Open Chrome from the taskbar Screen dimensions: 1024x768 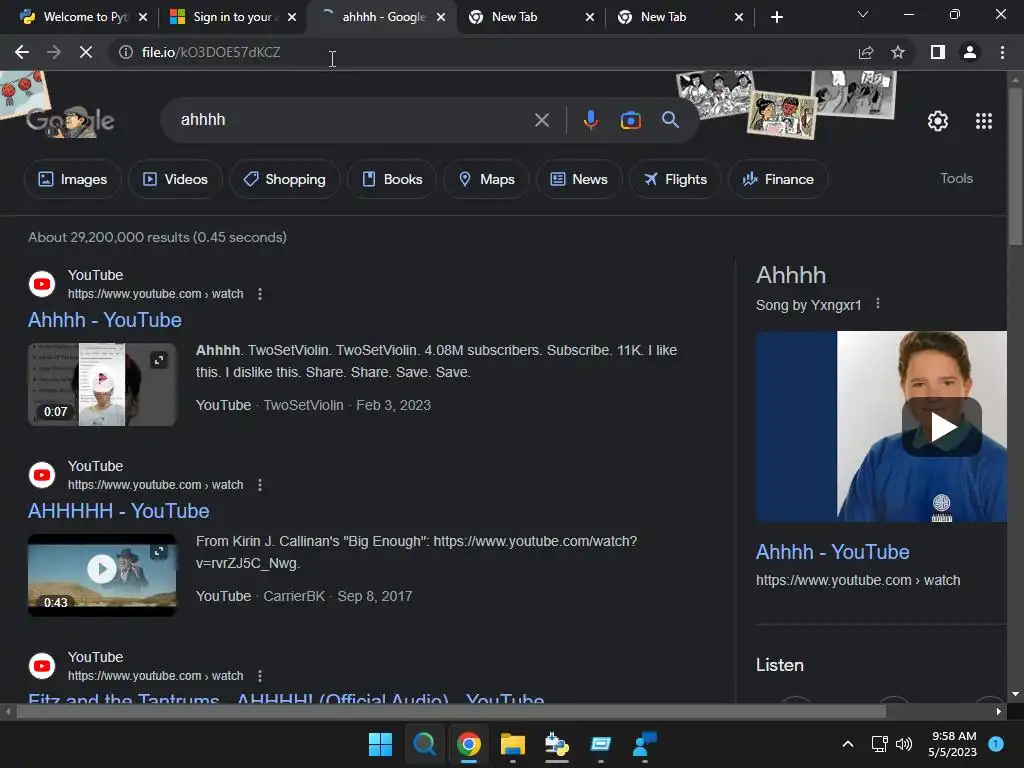469,744
